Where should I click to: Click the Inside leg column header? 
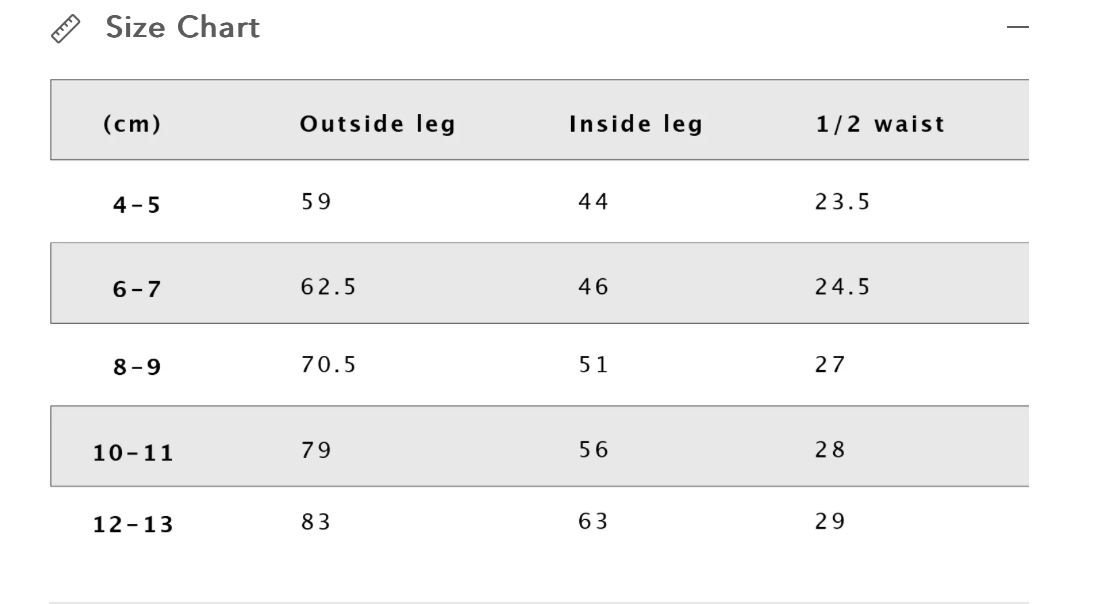click(636, 125)
